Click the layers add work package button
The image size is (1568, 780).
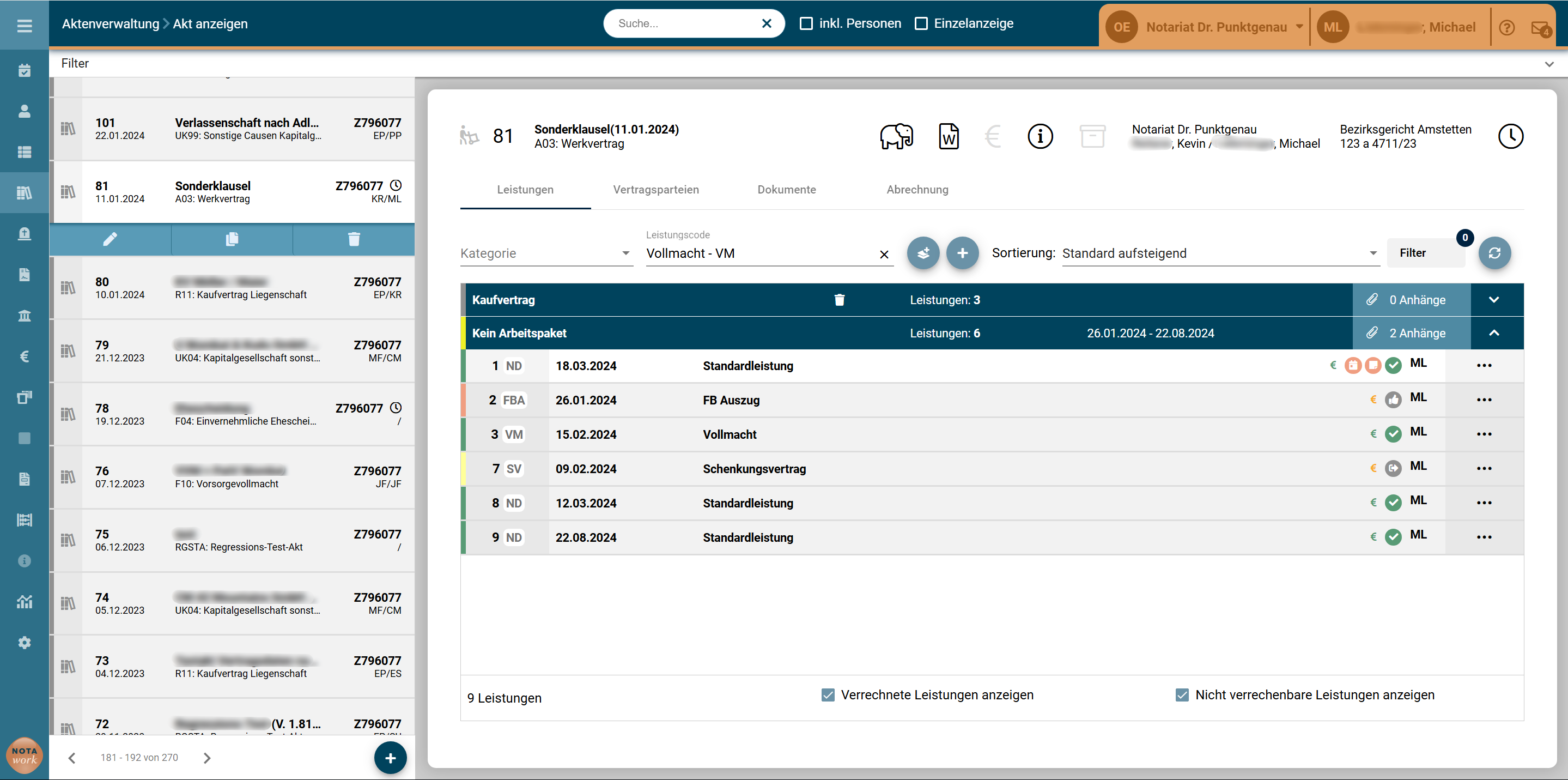click(923, 253)
